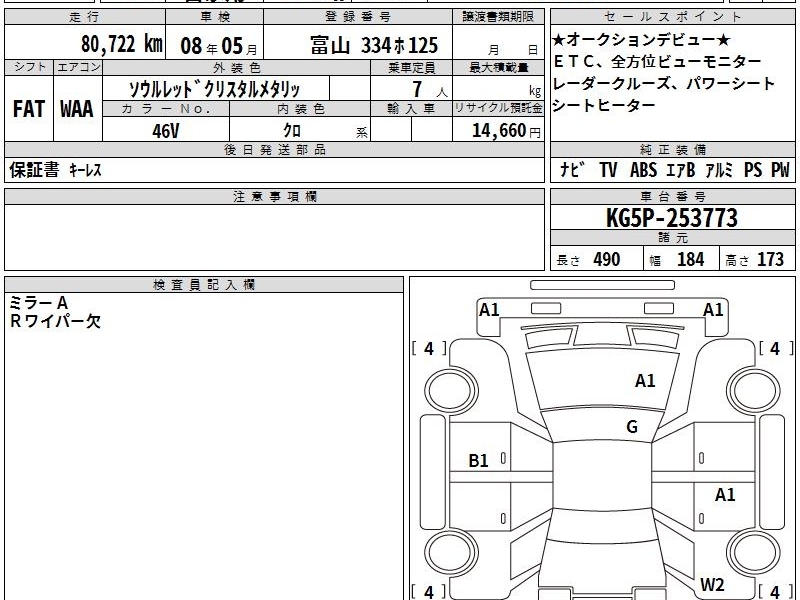Viewport: 800px width, 600px height.
Task: Click the リサイクル預託金 header
Action: tap(498, 108)
